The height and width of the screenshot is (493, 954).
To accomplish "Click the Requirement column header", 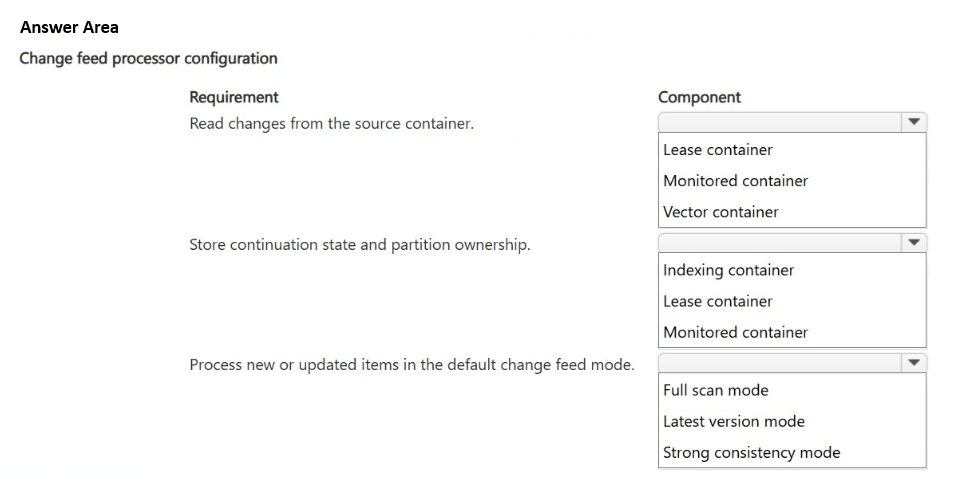I will coord(234,97).
